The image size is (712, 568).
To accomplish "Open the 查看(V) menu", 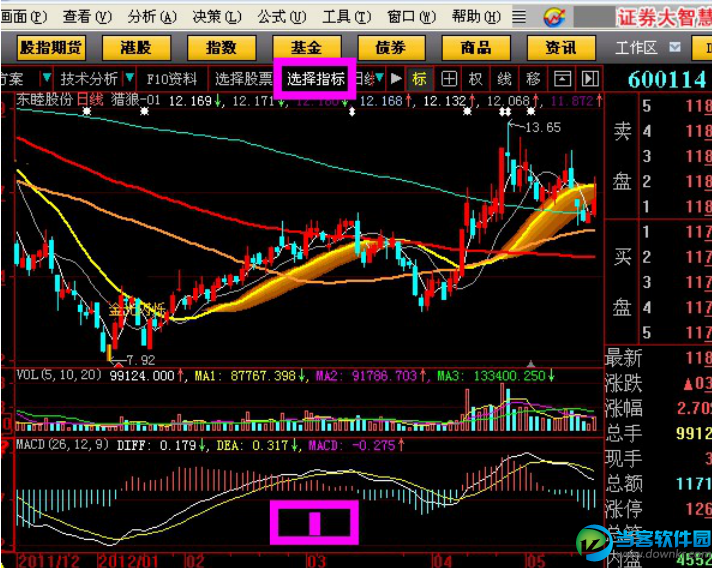I will coord(87,17).
